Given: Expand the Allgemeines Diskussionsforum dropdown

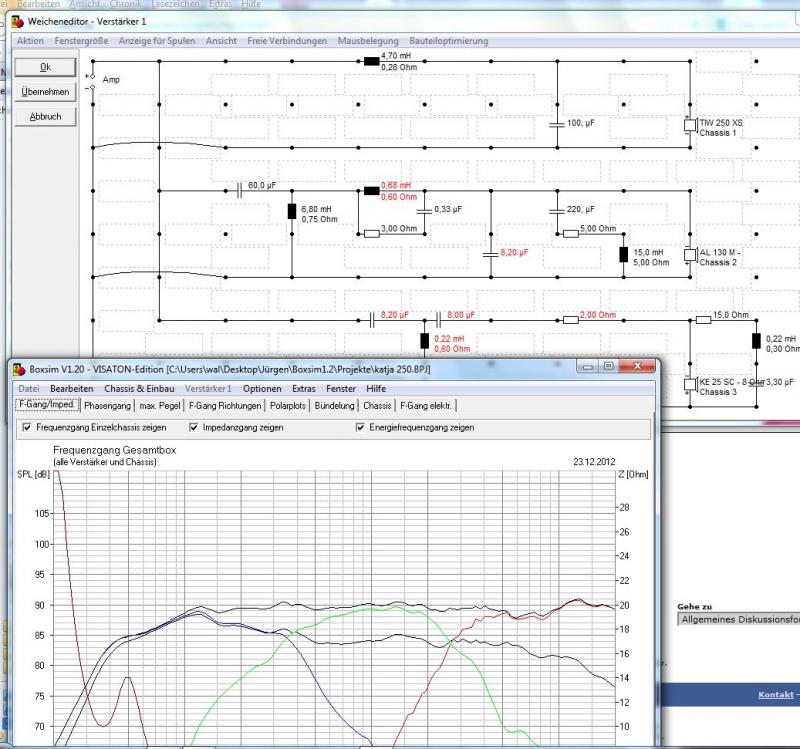Looking at the screenshot, I should tap(738, 619).
